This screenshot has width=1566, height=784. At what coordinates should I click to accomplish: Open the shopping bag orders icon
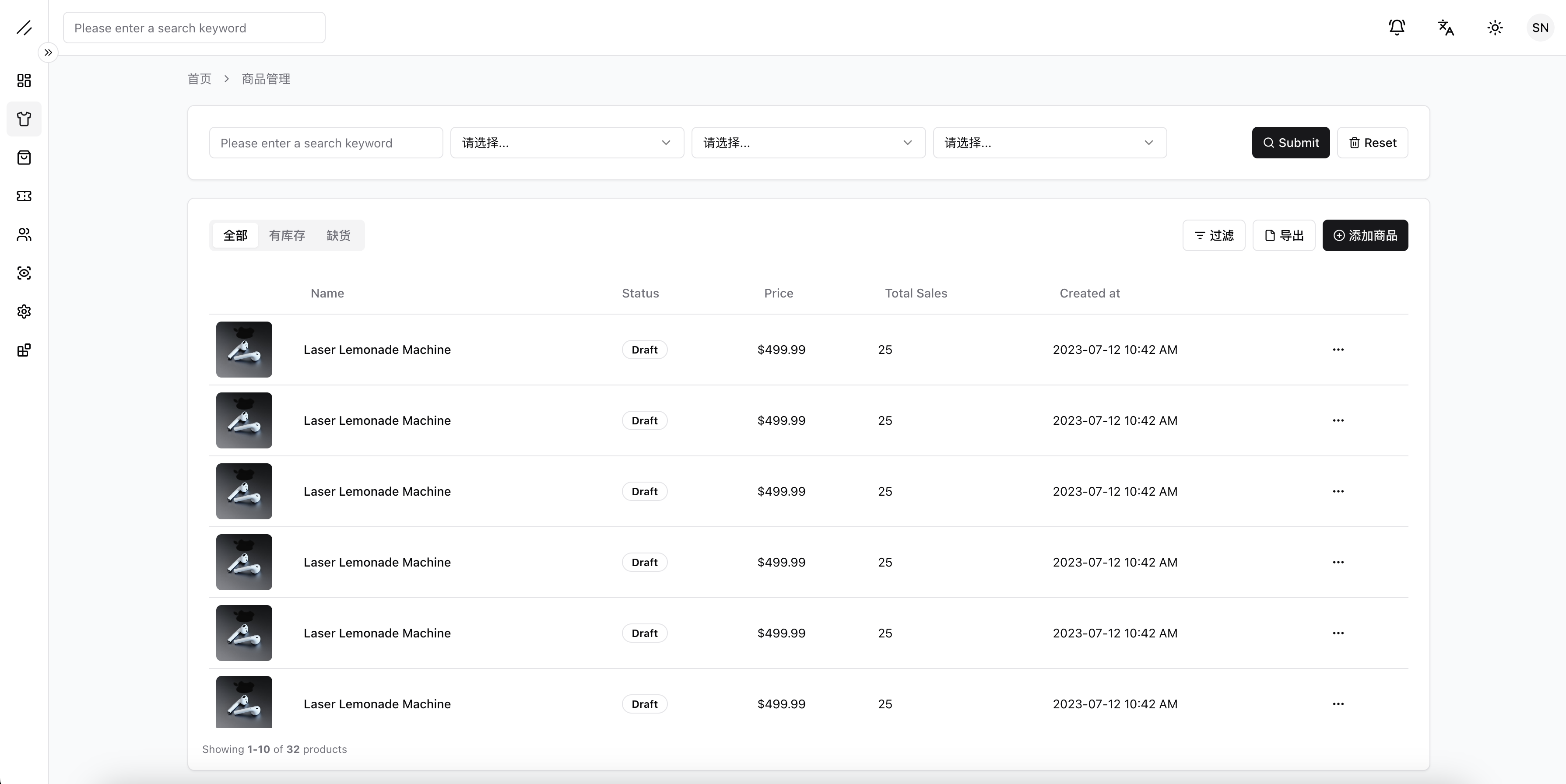24,157
